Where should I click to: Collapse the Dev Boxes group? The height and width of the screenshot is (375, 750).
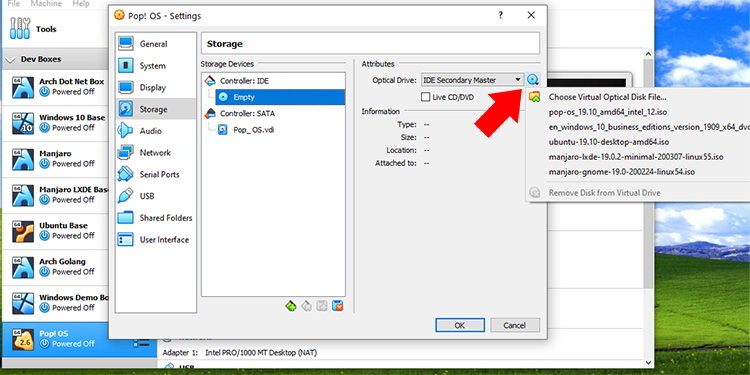pyautogui.click(x=10, y=60)
